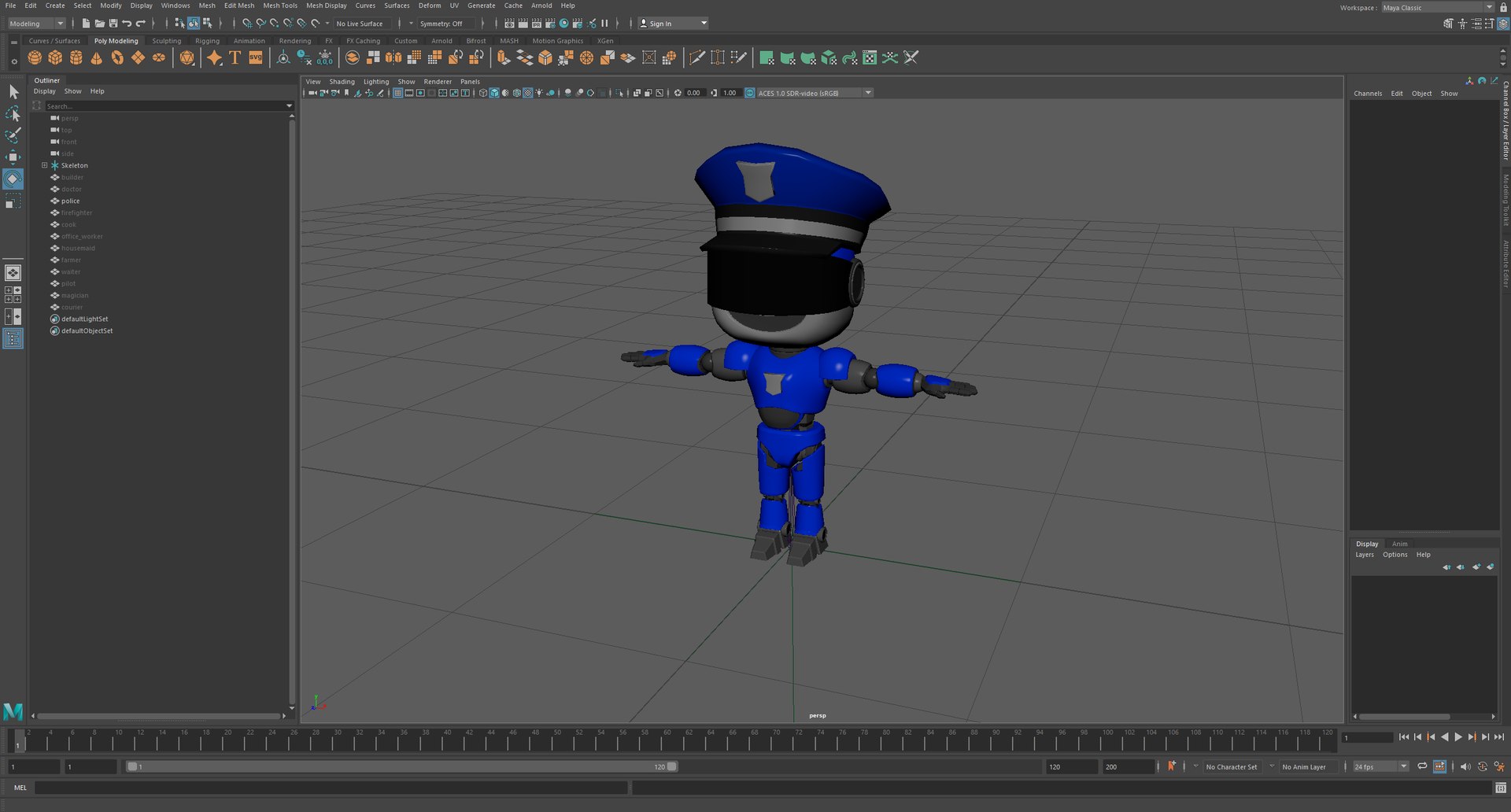Click the Extrude shelf icon
This screenshot has width=1511, height=812.
tap(504, 57)
